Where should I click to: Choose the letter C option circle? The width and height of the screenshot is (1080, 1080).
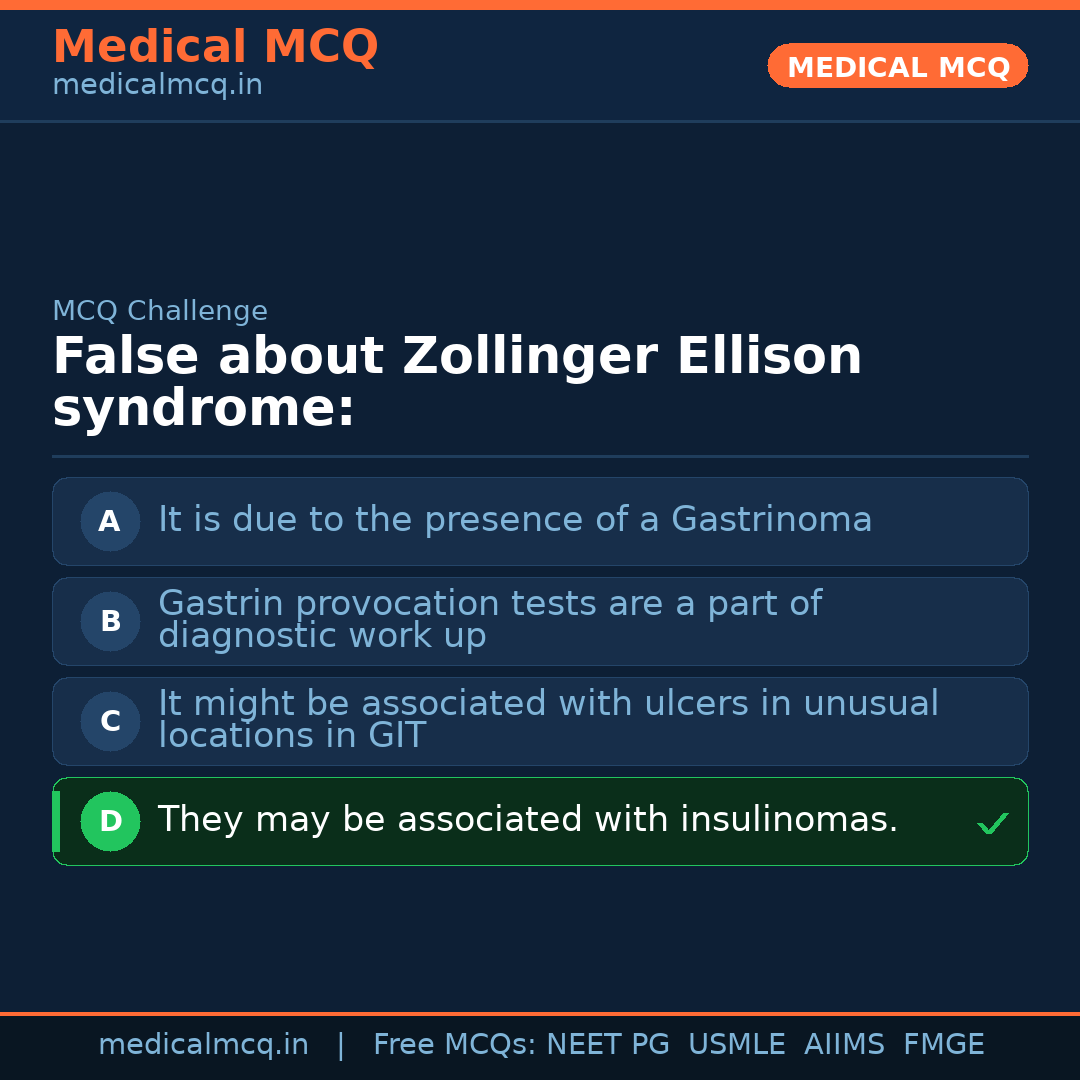[110, 721]
